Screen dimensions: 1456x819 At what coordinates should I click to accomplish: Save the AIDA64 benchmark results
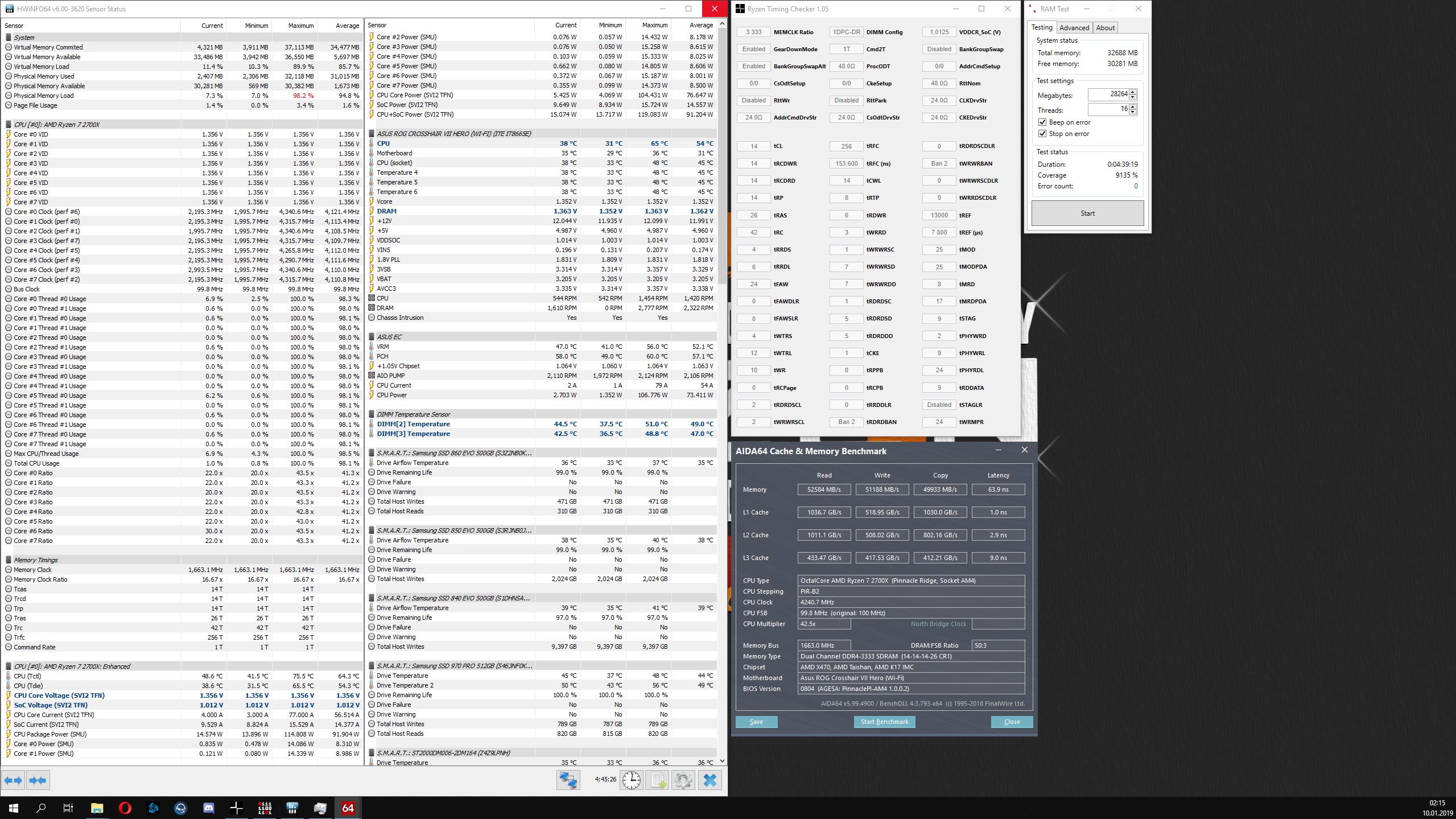click(x=756, y=722)
